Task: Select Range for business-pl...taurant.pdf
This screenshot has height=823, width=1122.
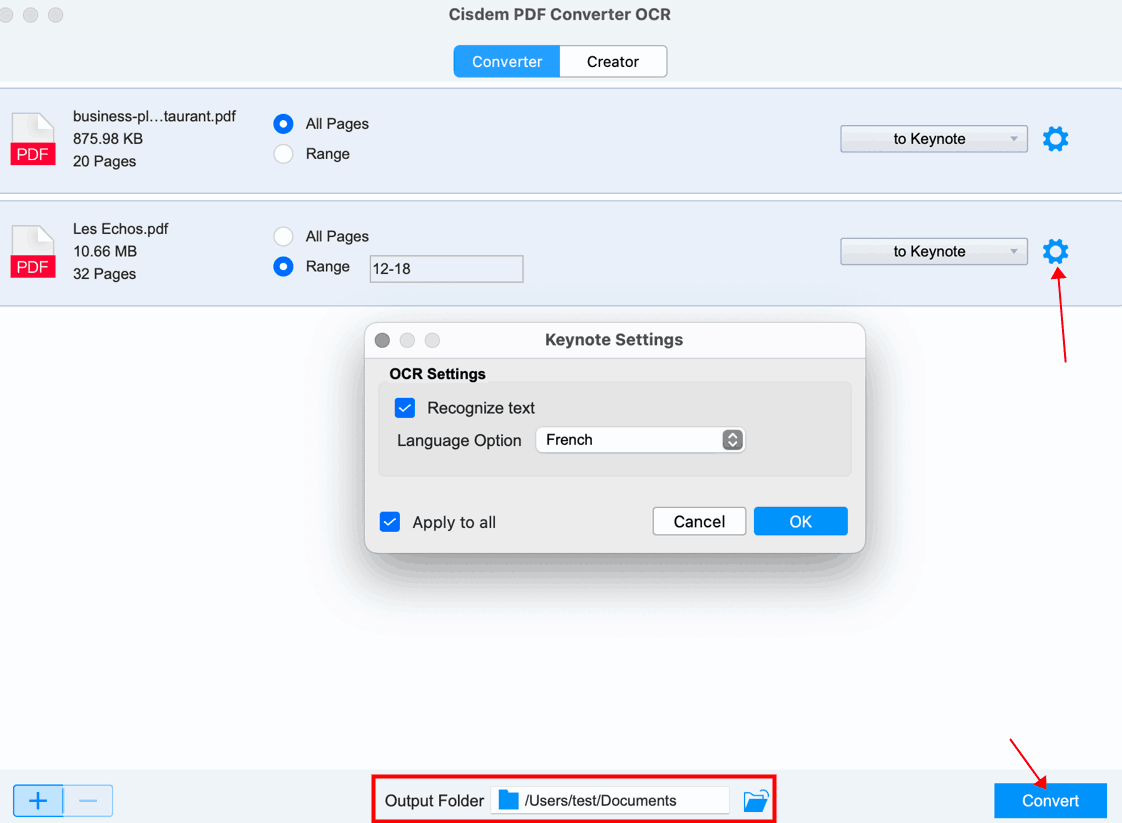Action: (x=283, y=154)
